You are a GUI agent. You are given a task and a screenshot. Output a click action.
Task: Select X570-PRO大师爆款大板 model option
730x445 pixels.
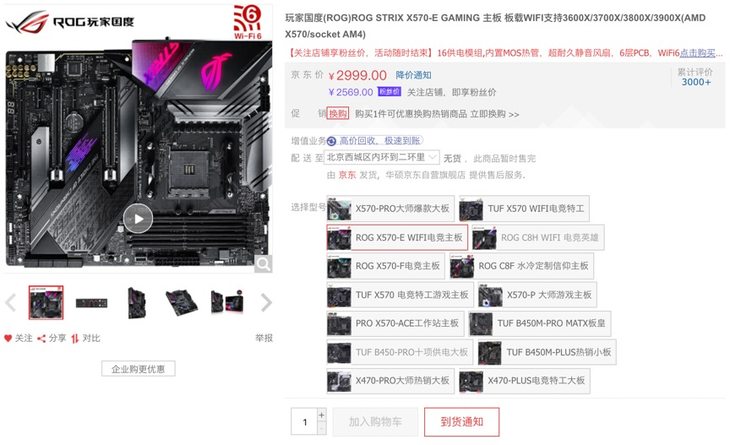tap(391, 209)
